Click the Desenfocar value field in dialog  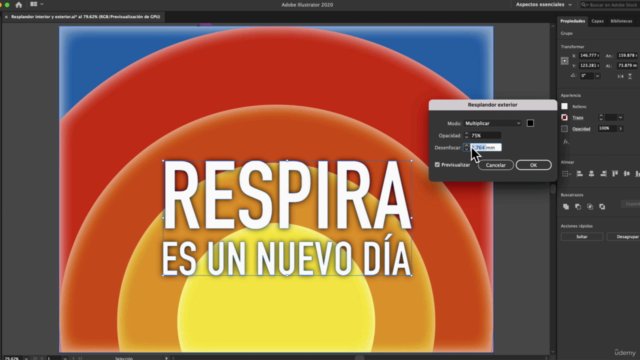click(486, 147)
